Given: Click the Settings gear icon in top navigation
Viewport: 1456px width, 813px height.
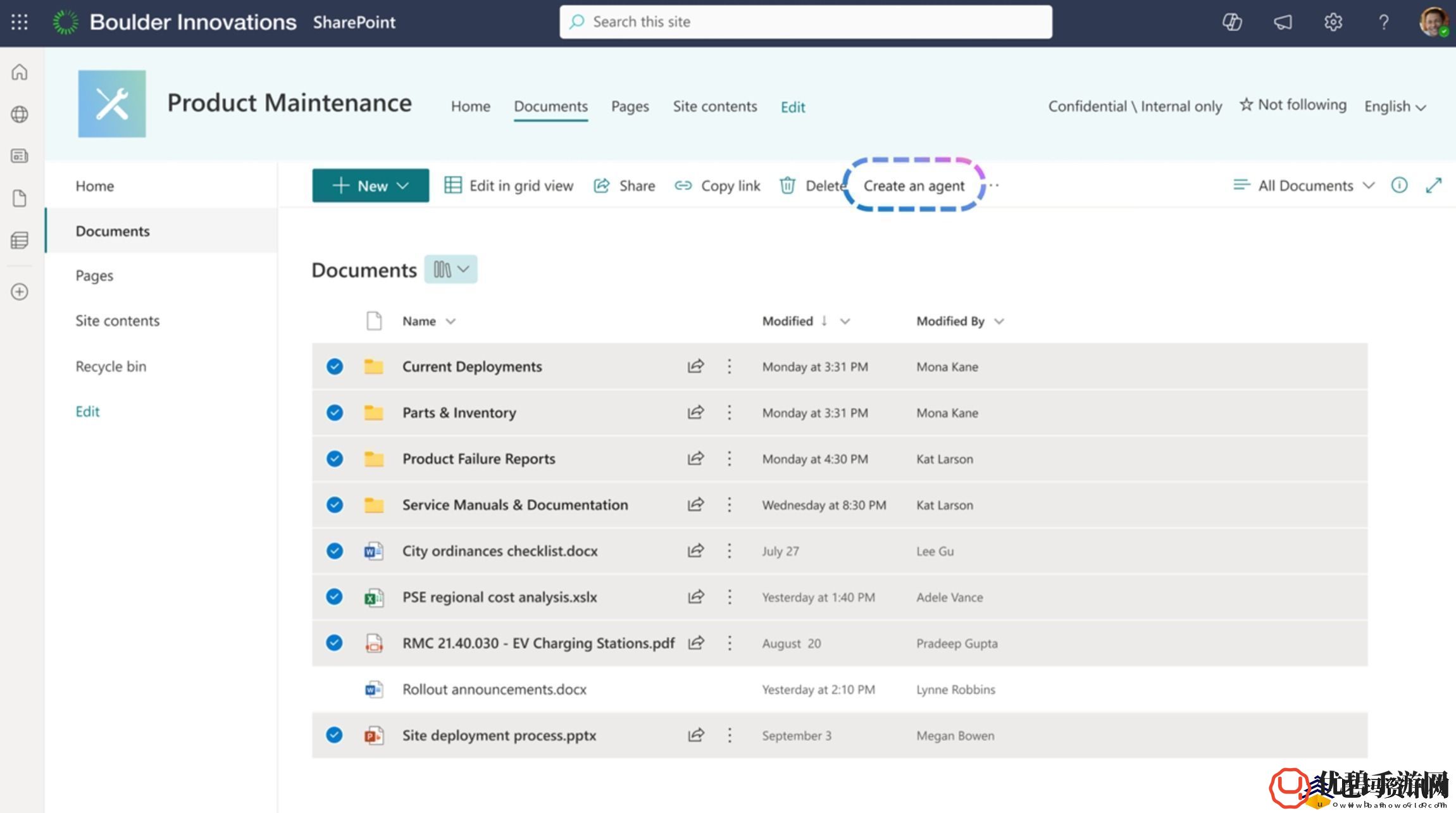Looking at the screenshot, I should 1333,22.
